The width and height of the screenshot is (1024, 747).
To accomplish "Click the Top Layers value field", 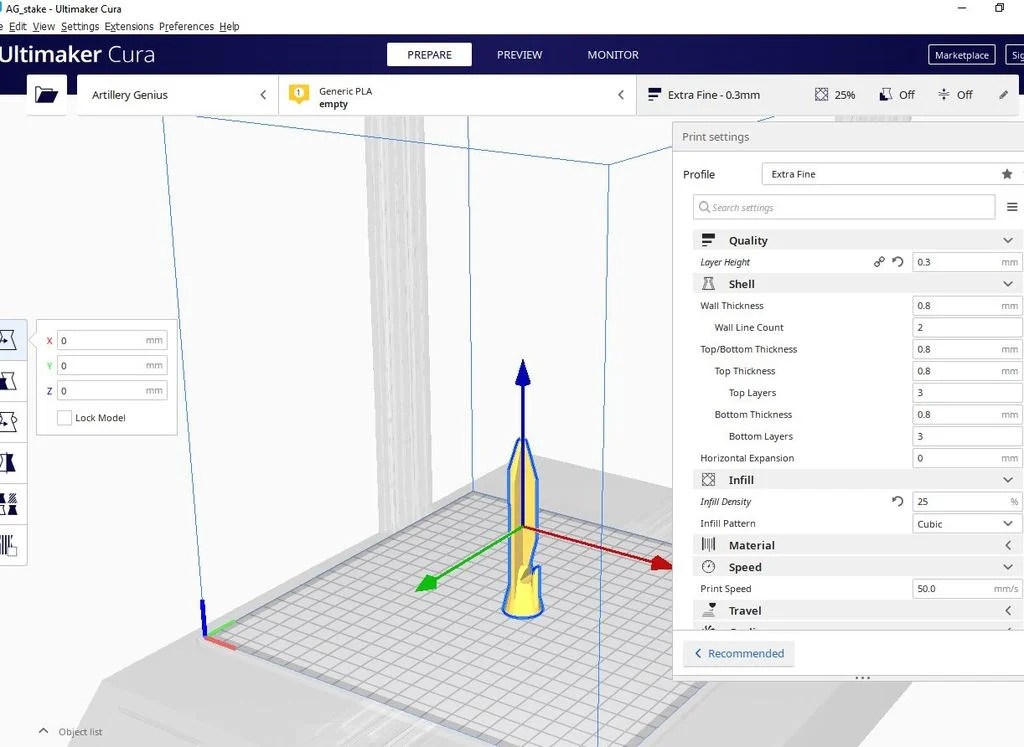I will (967, 392).
